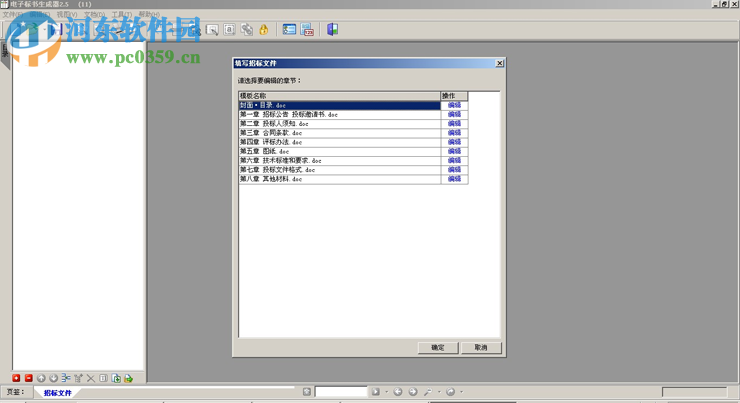Click 编辑 link for 第七章 投标文件格式 row
The width and height of the screenshot is (740, 403).
[x=454, y=169]
